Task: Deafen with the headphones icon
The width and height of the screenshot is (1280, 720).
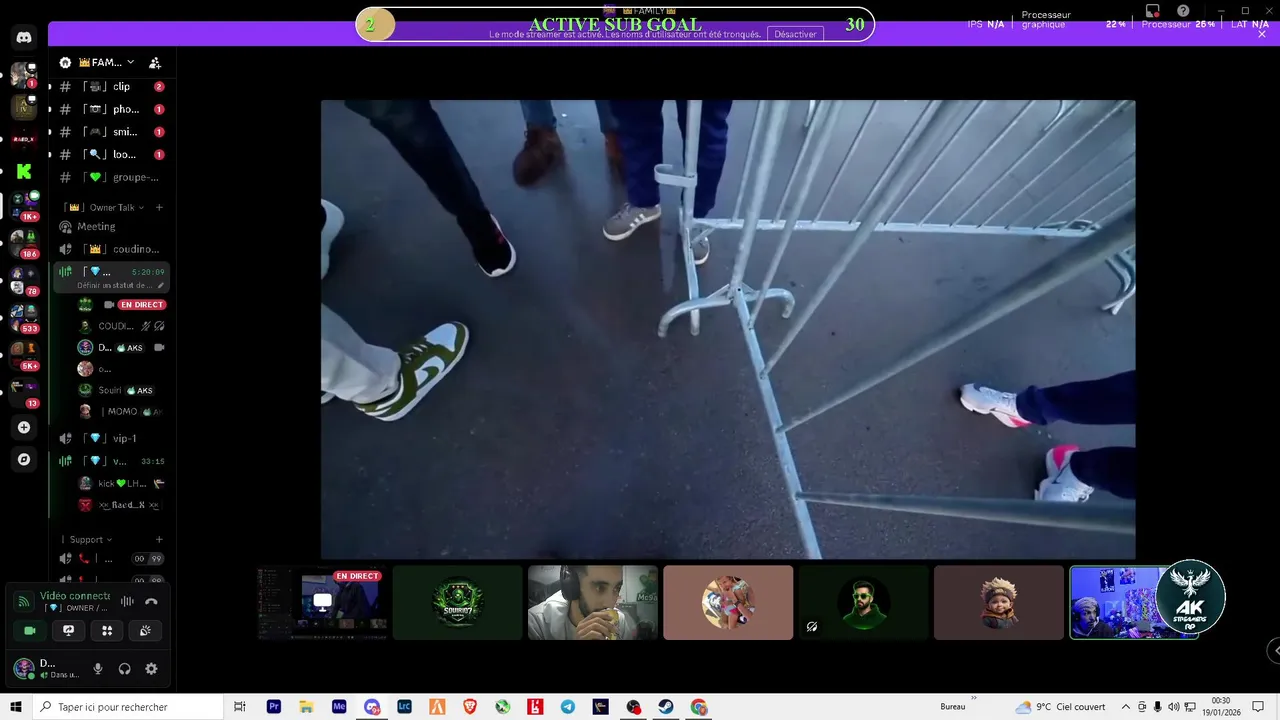Action: point(125,669)
